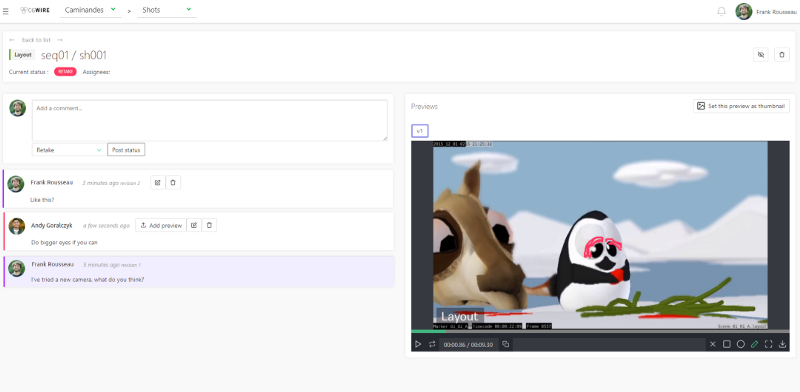Click Andy Goralczyk's avatar
Screen dimensions: 800x392
point(17,226)
